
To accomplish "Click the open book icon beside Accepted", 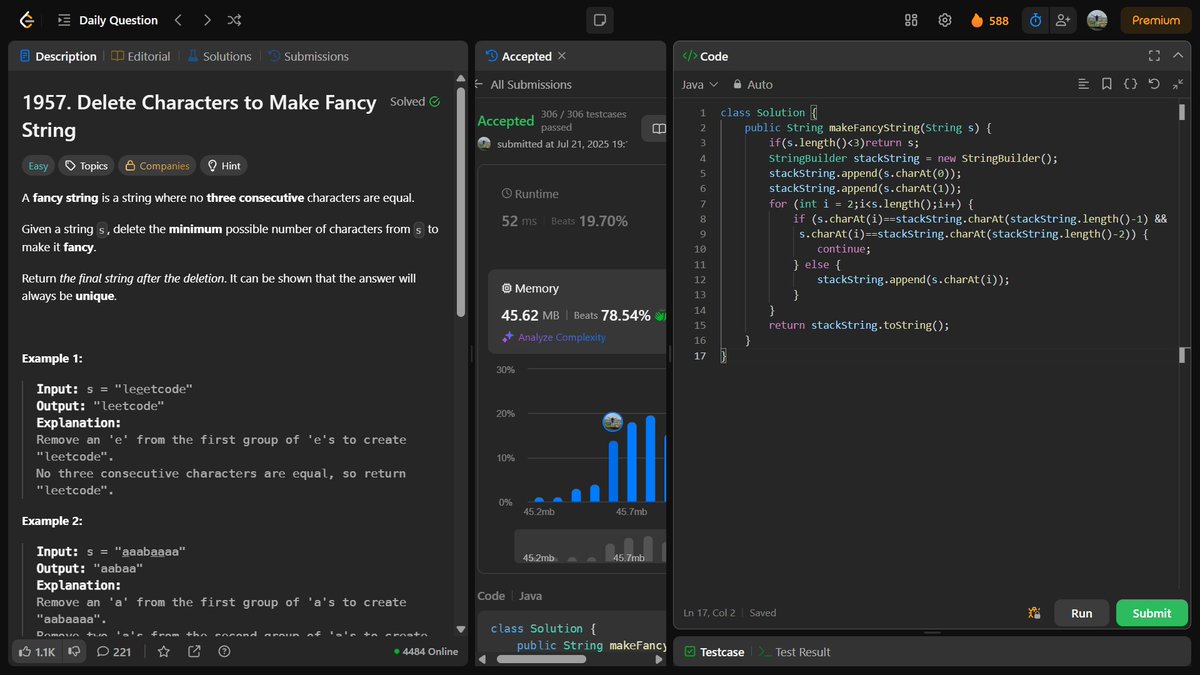I will (659, 129).
